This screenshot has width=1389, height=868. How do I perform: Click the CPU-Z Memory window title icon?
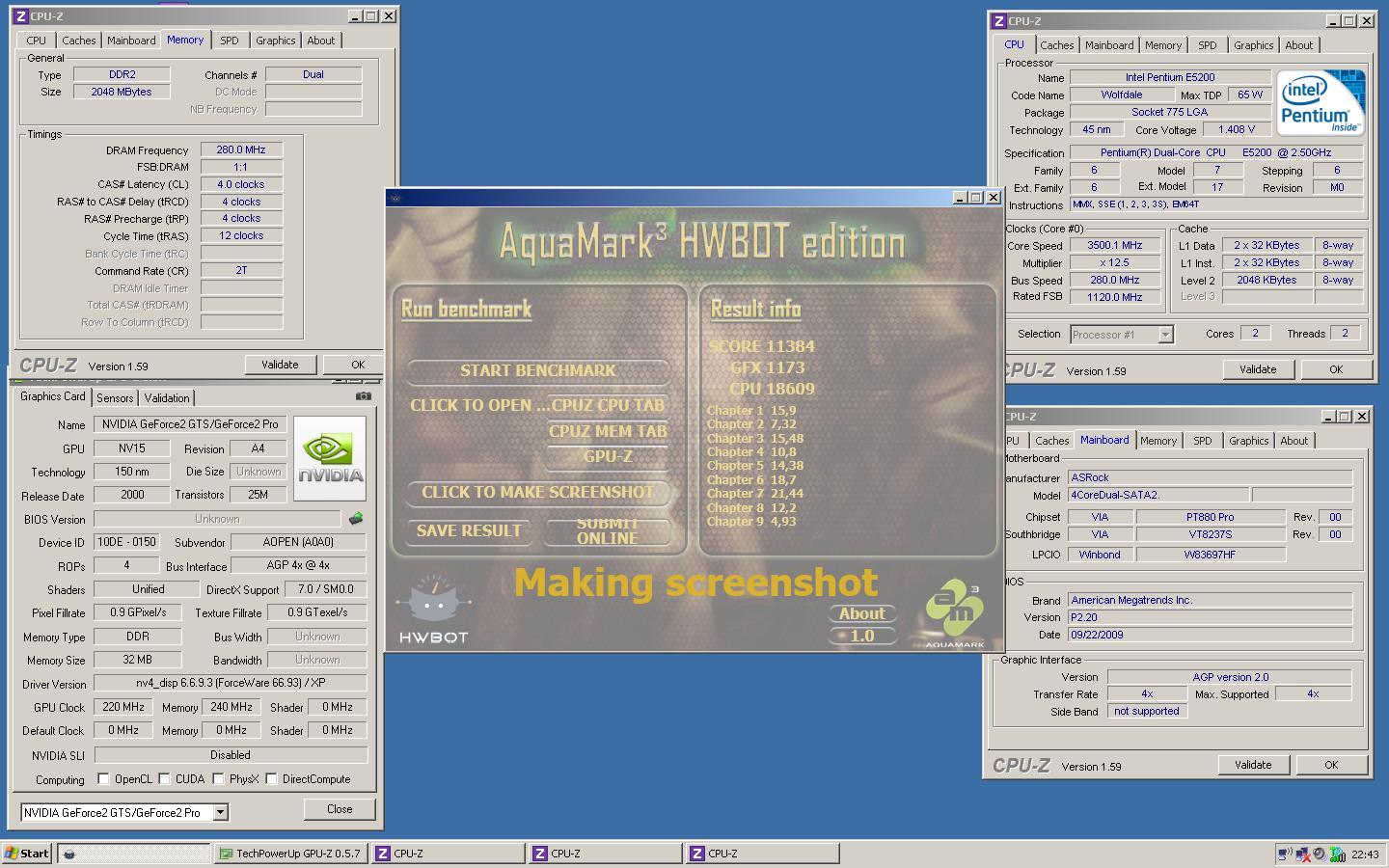pos(21,16)
